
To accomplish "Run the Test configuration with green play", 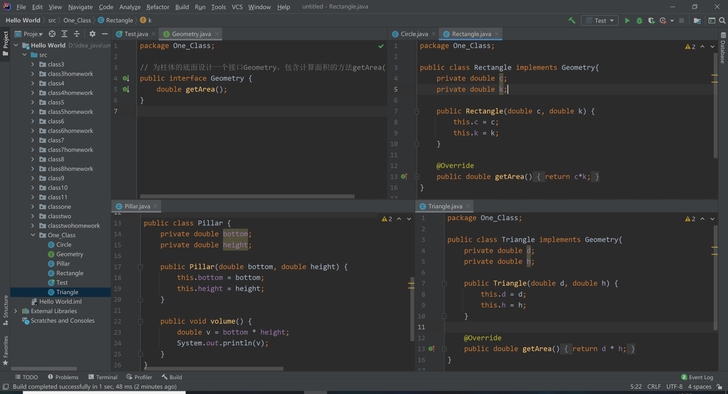I will click(627, 20).
